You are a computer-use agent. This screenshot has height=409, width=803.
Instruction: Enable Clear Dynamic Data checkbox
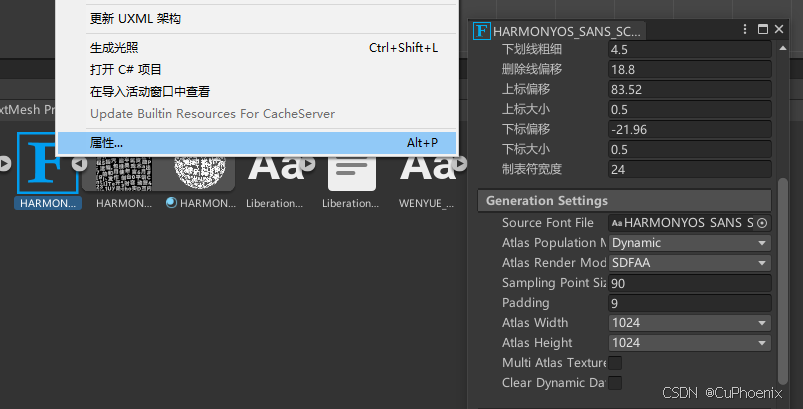(x=615, y=383)
